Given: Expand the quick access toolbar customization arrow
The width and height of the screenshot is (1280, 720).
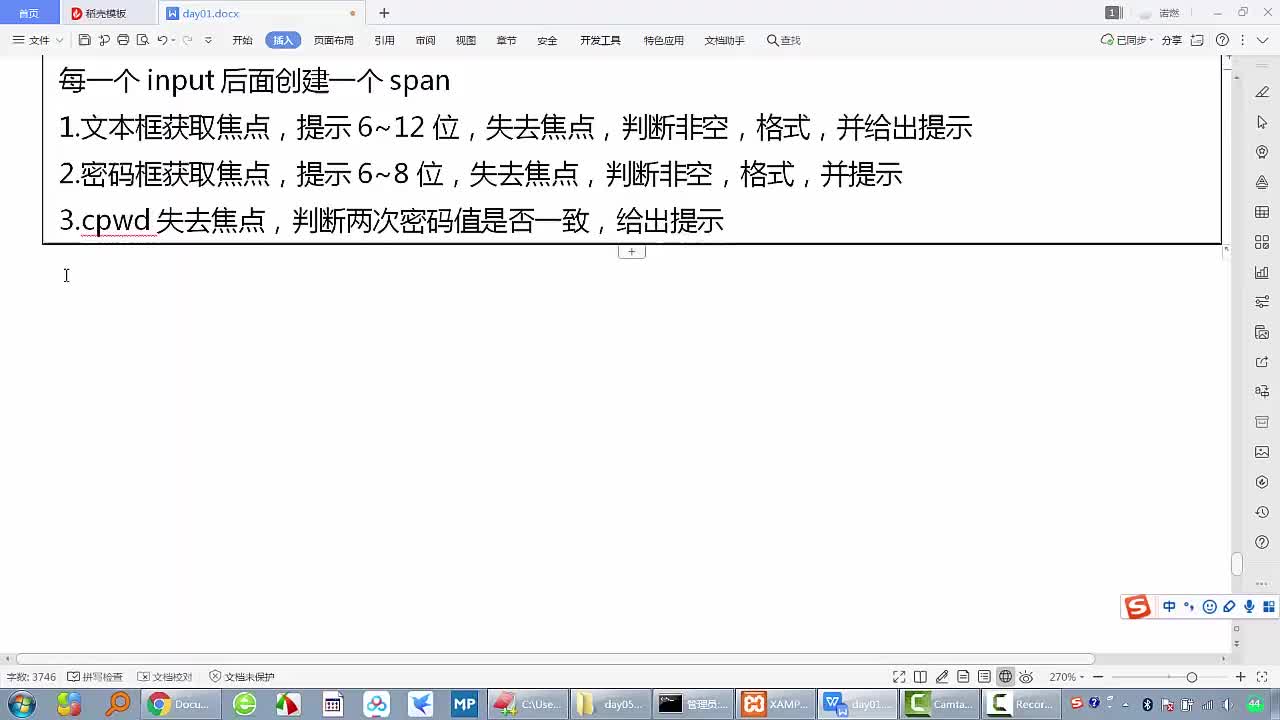Looking at the screenshot, I should [208, 40].
